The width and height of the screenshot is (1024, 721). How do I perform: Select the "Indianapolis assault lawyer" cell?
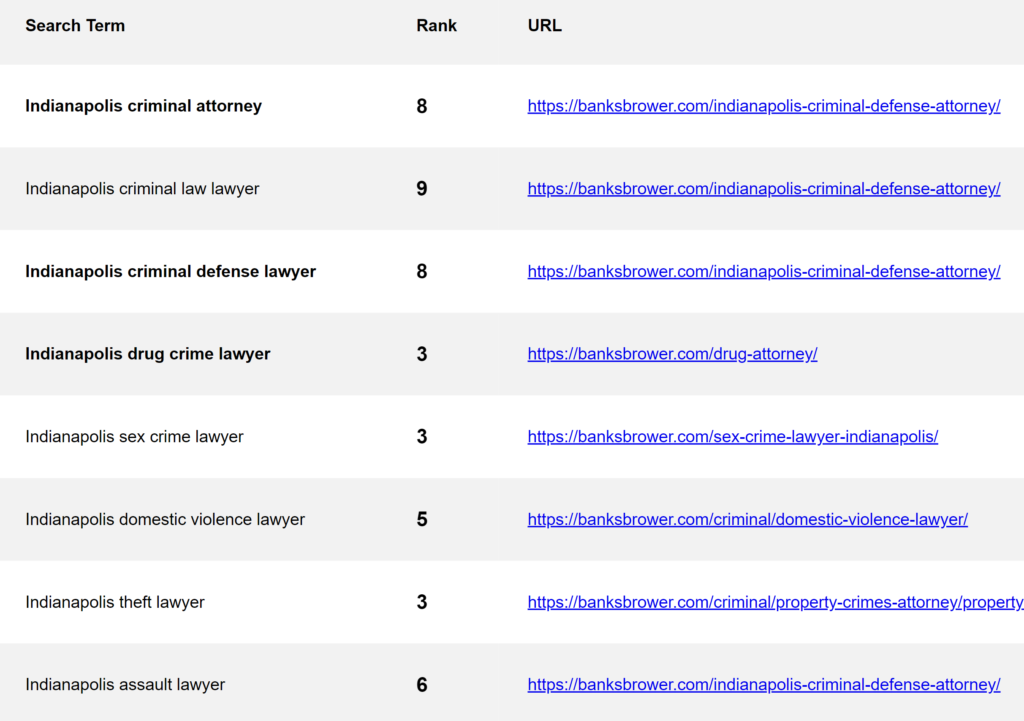125,684
